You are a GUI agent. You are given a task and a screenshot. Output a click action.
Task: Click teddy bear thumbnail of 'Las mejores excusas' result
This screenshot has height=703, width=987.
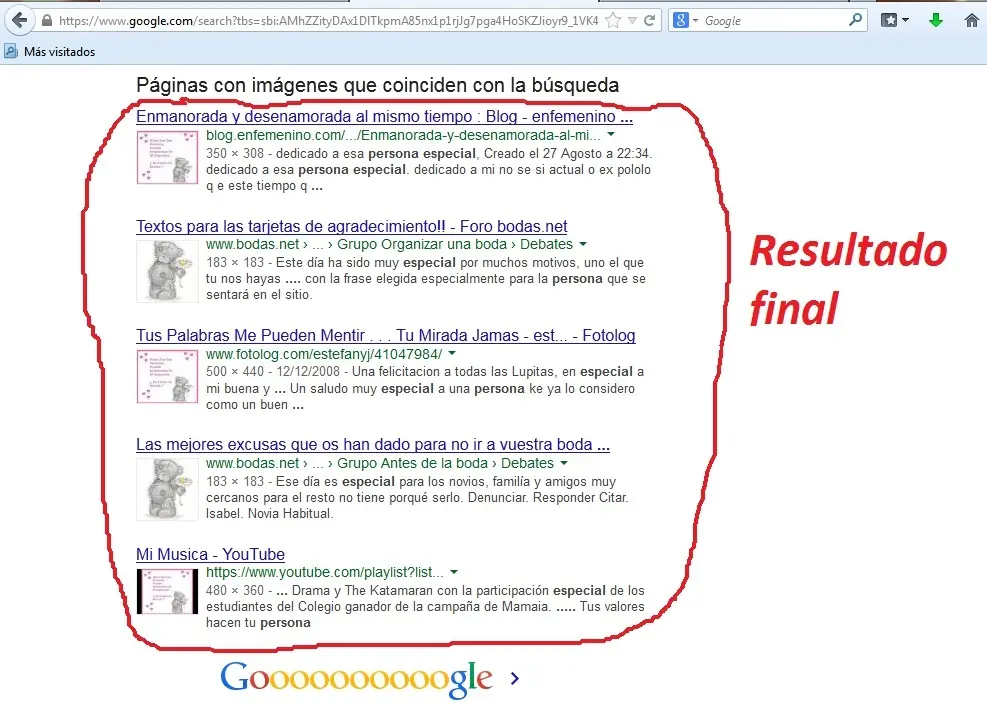[167, 490]
